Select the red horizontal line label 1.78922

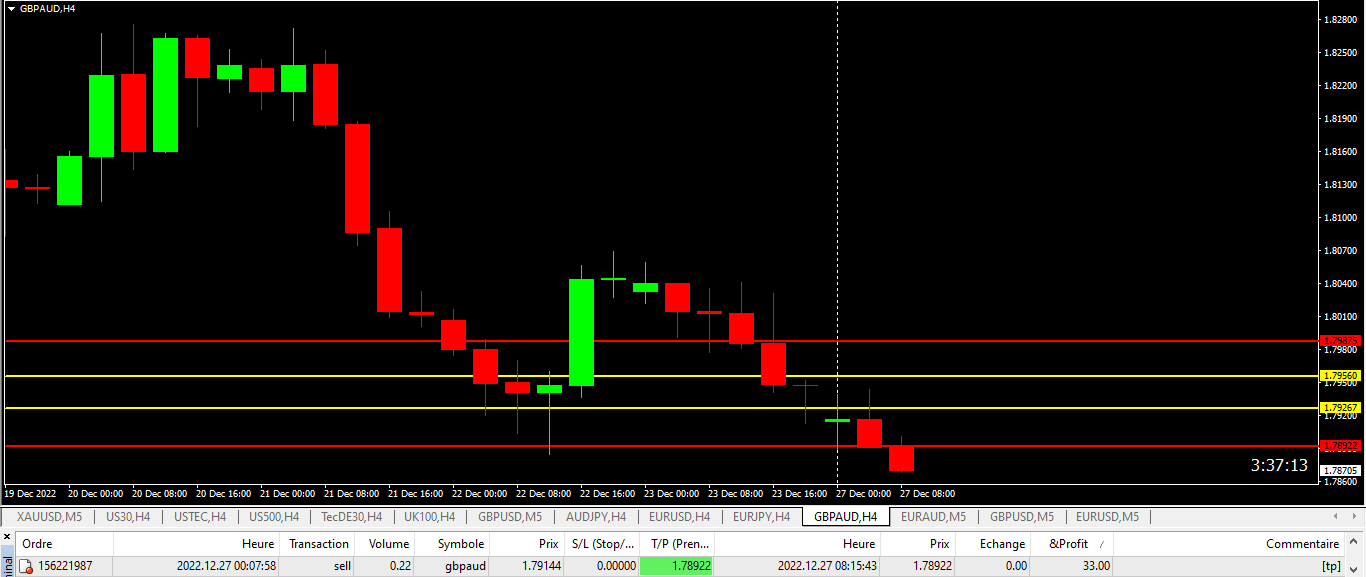[1339, 446]
